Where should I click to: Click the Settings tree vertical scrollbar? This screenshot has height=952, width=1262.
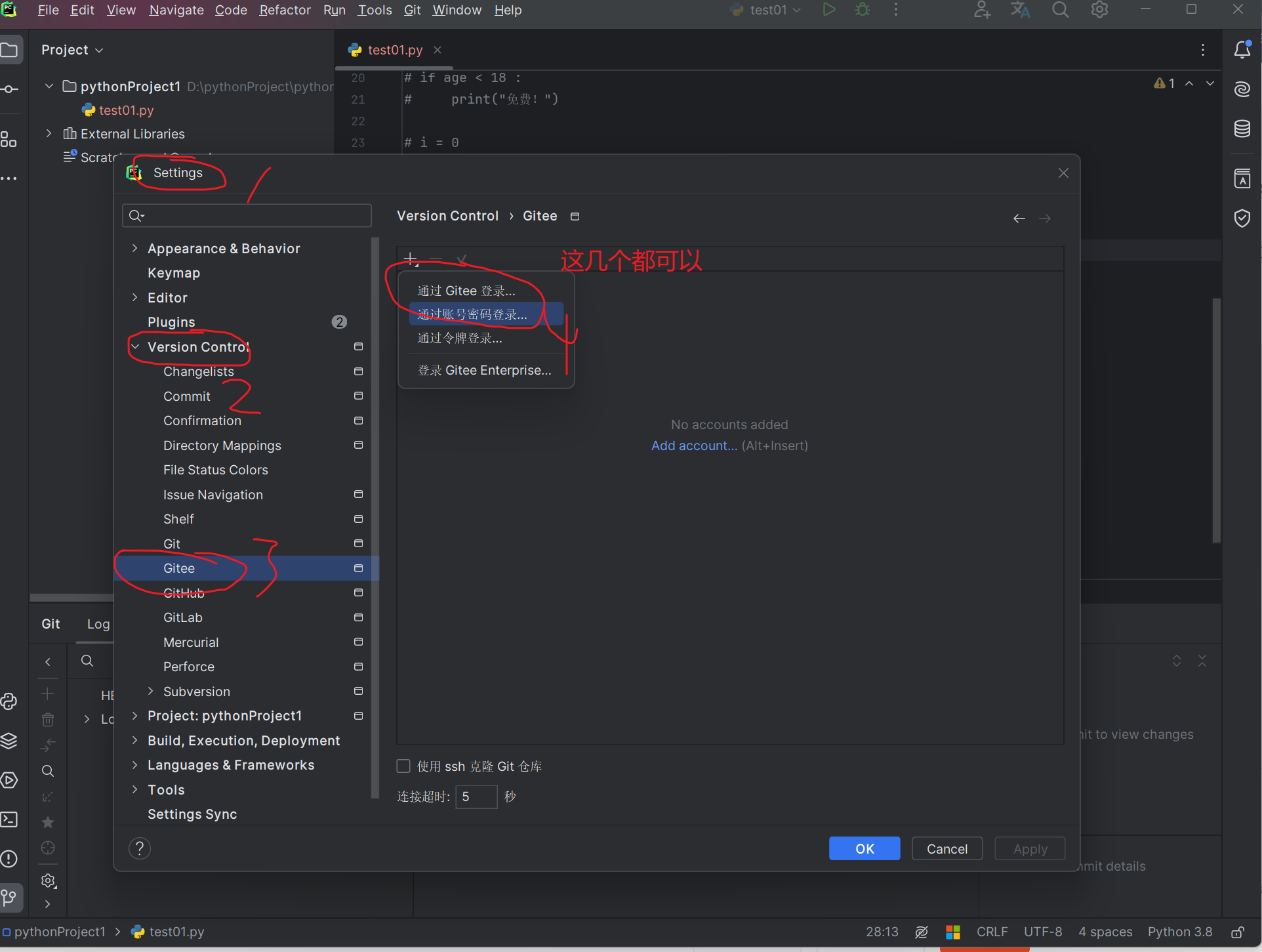(375, 518)
